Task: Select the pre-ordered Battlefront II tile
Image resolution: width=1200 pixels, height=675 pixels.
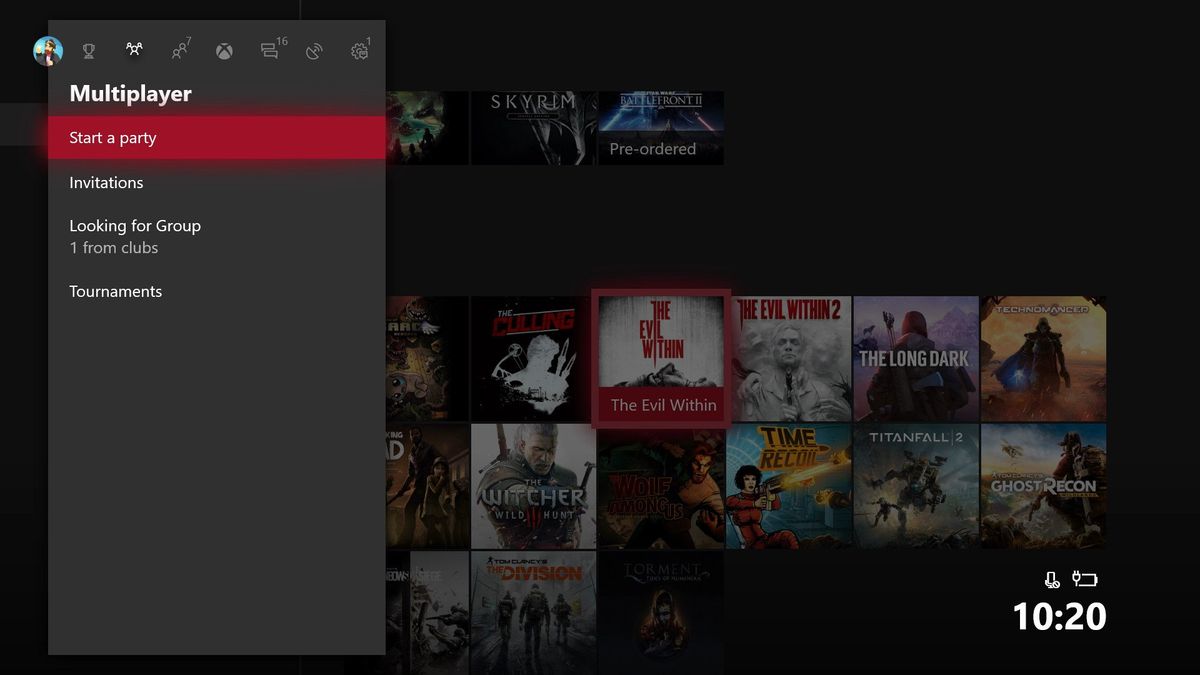Action: click(660, 127)
